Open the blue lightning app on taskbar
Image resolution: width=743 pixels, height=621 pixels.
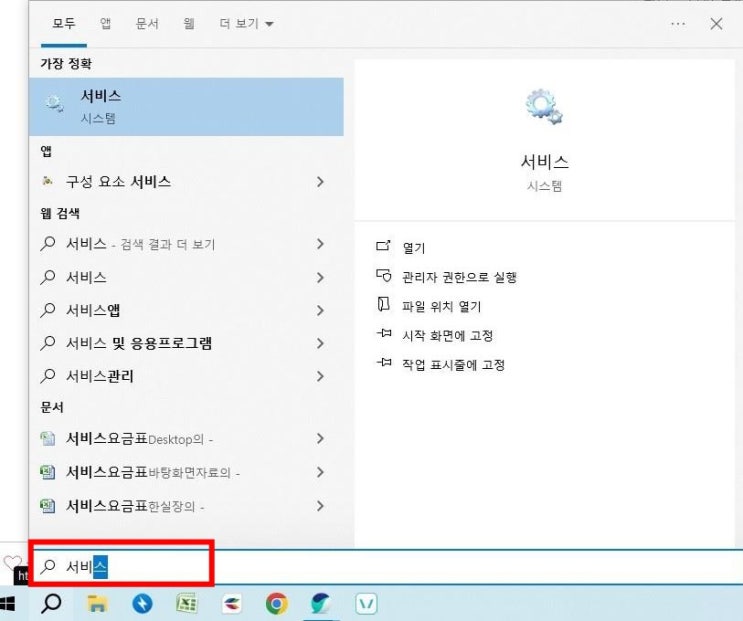[x=142, y=604]
